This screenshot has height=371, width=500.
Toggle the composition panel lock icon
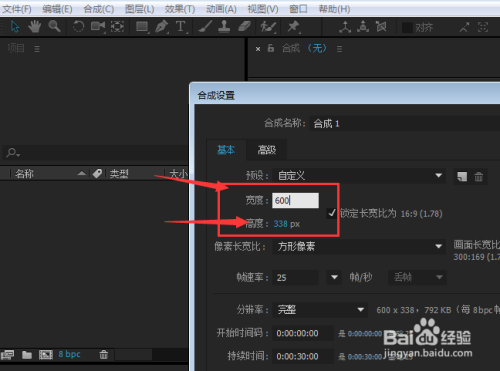point(271,49)
